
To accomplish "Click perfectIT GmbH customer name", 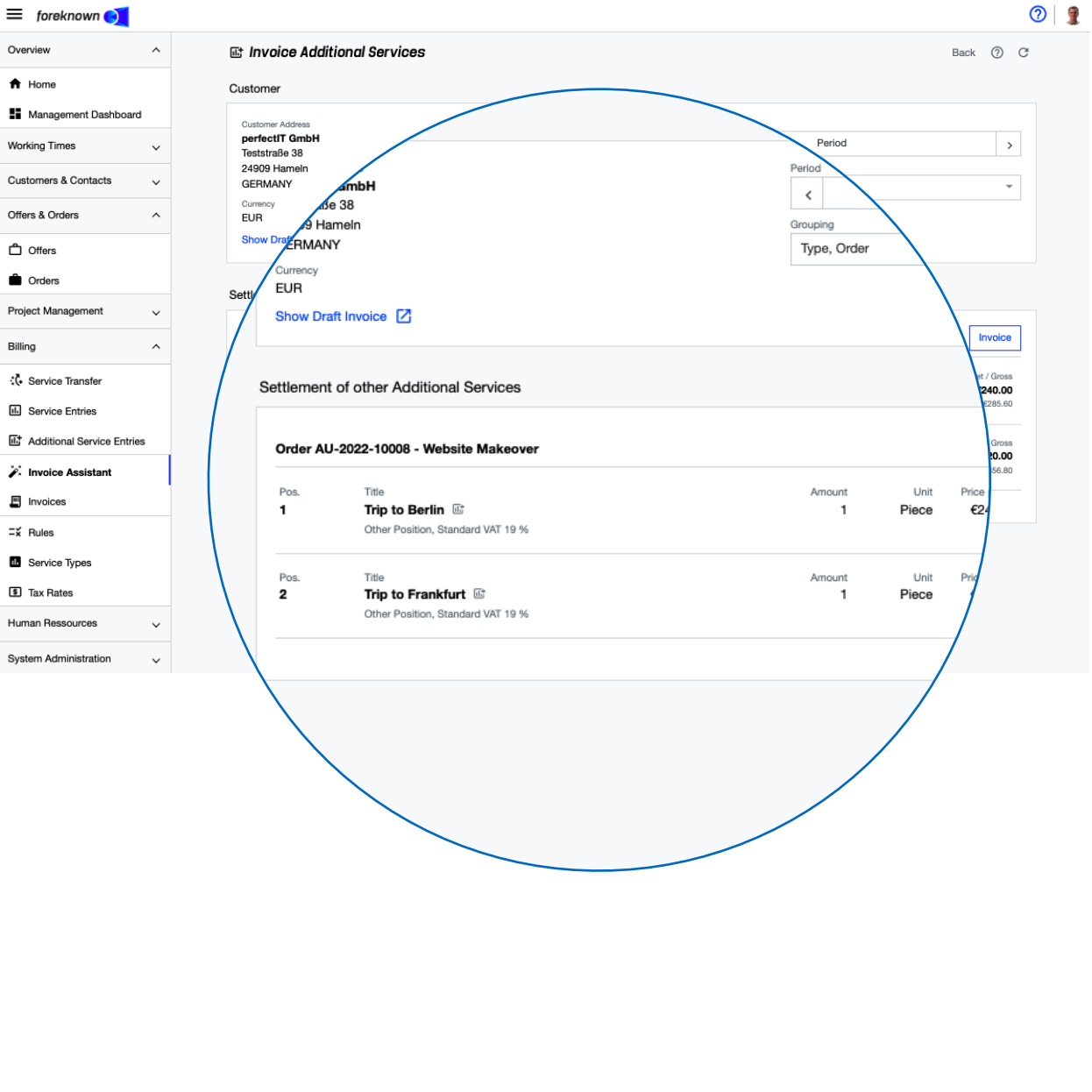I will (280, 138).
